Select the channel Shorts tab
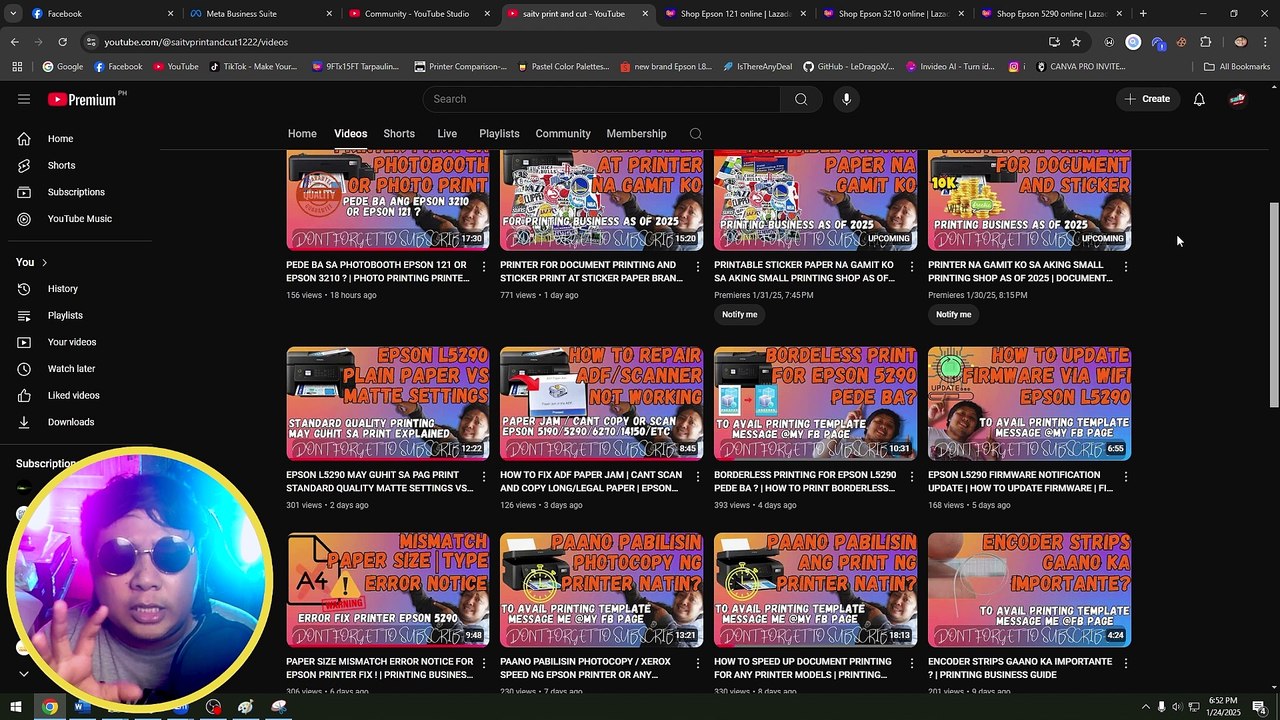This screenshot has height=720, width=1280. (399, 134)
